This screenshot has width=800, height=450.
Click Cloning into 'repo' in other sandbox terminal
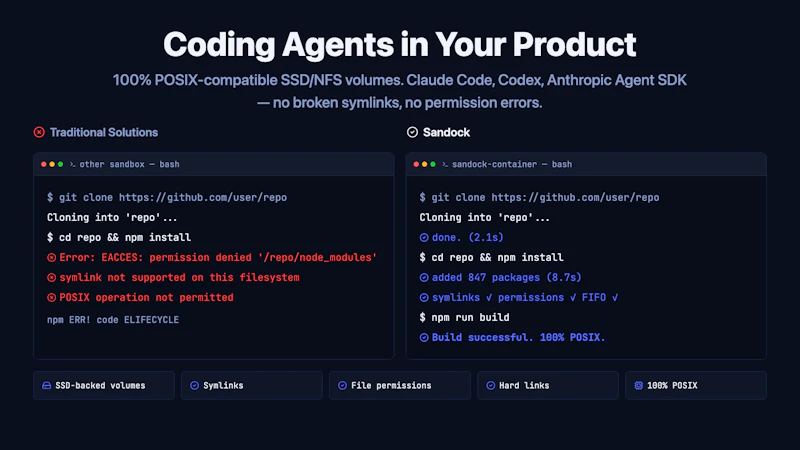click(x=112, y=217)
